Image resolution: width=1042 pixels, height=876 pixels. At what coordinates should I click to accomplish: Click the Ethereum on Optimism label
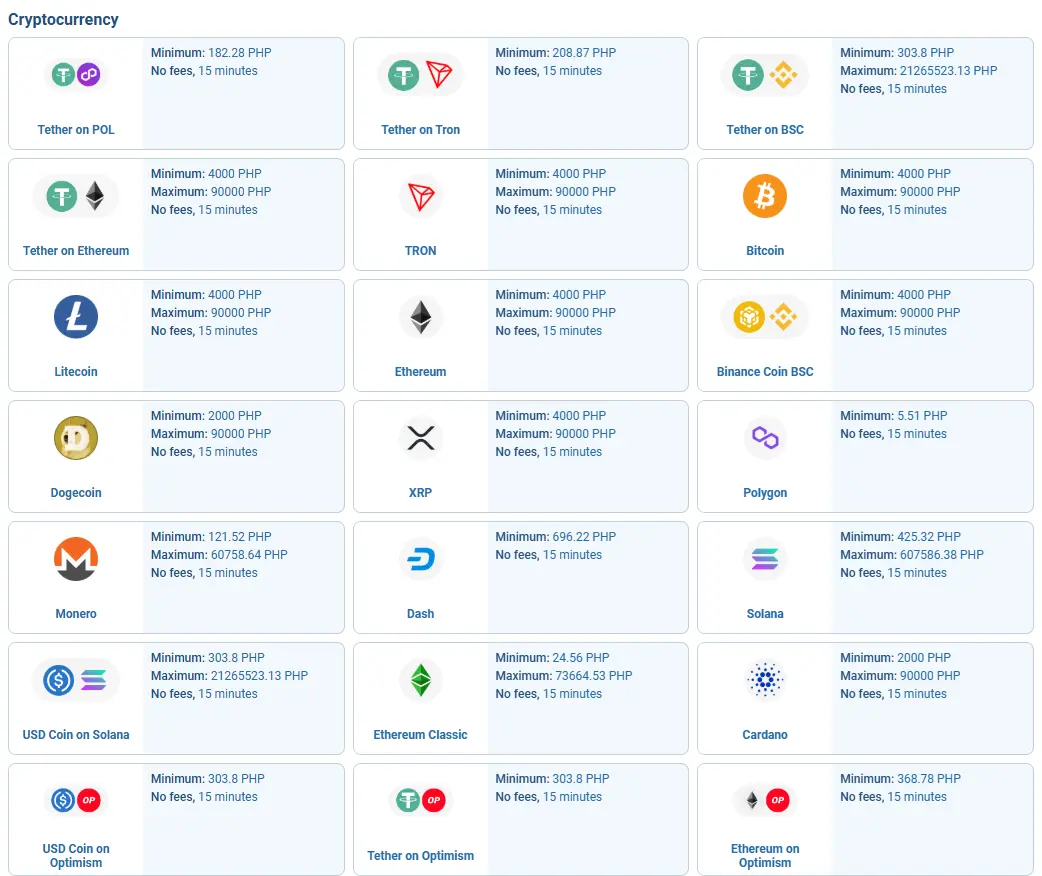click(x=765, y=856)
